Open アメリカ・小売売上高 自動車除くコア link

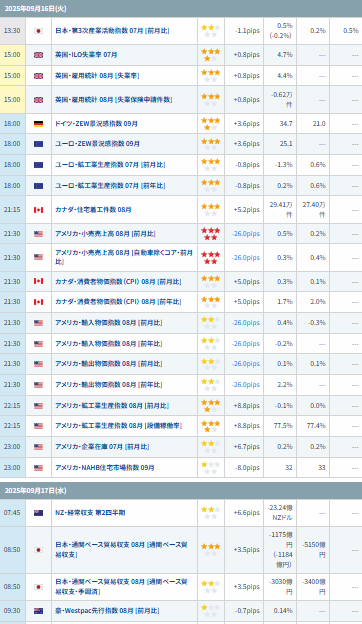(124, 257)
